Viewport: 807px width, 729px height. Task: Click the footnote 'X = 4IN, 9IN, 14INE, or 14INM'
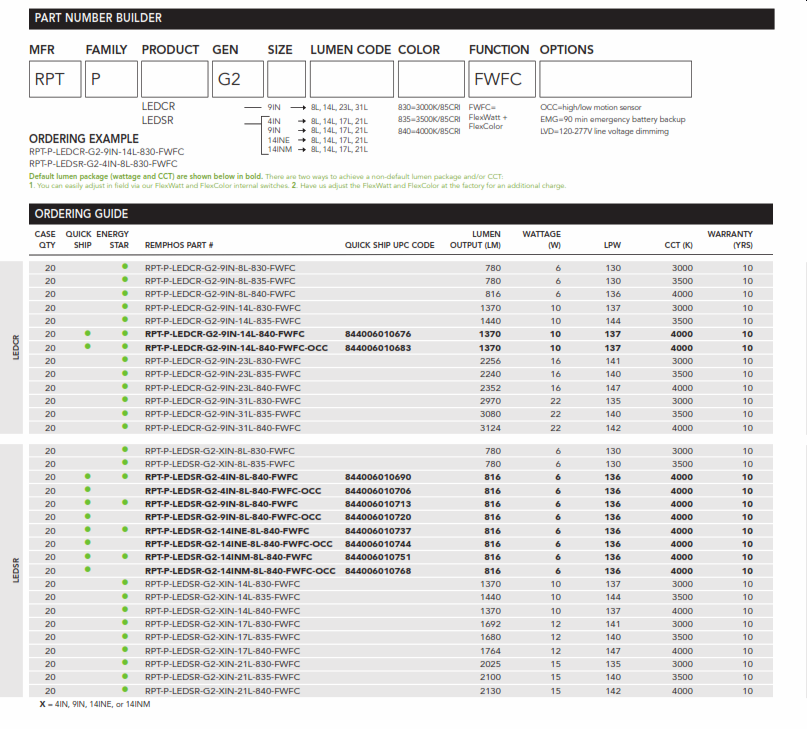(95, 704)
